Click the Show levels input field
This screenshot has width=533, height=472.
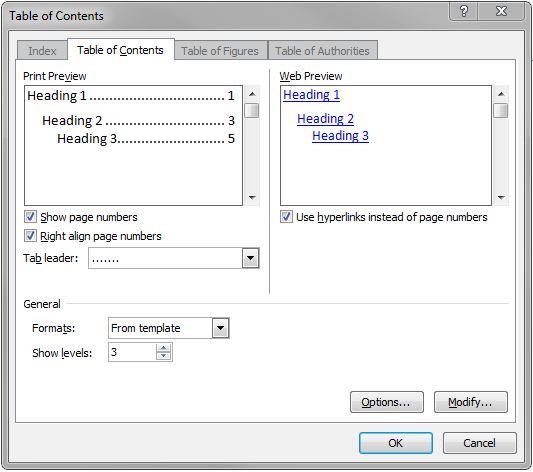[132, 352]
